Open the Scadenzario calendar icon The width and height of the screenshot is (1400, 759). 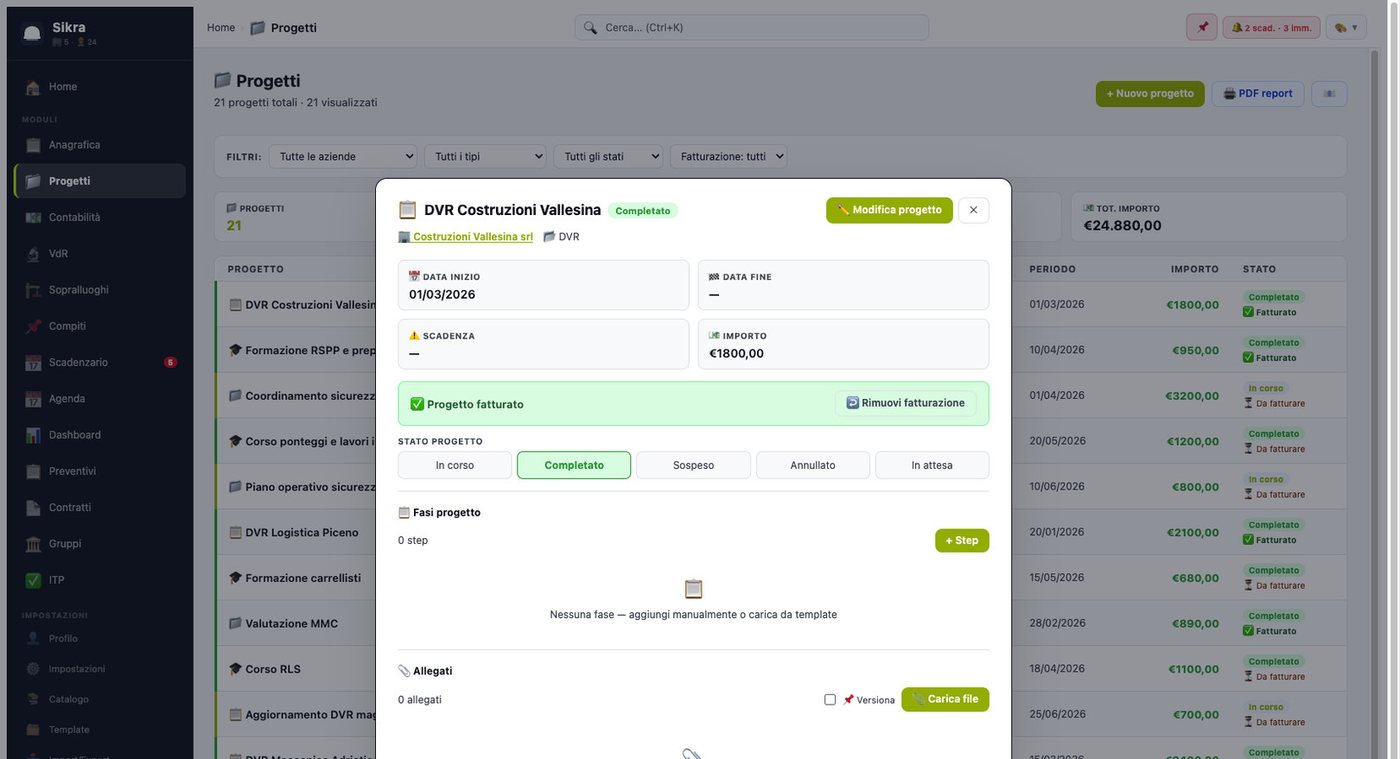coord(33,362)
